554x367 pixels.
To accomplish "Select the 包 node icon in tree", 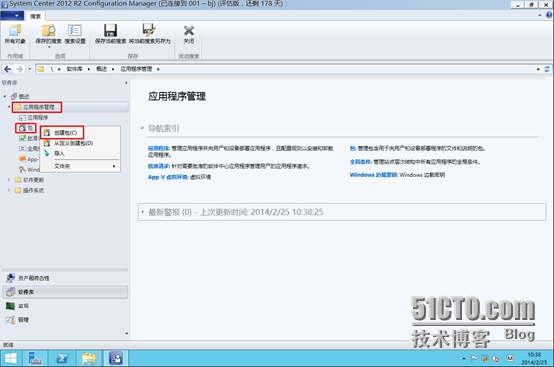I will [22, 128].
